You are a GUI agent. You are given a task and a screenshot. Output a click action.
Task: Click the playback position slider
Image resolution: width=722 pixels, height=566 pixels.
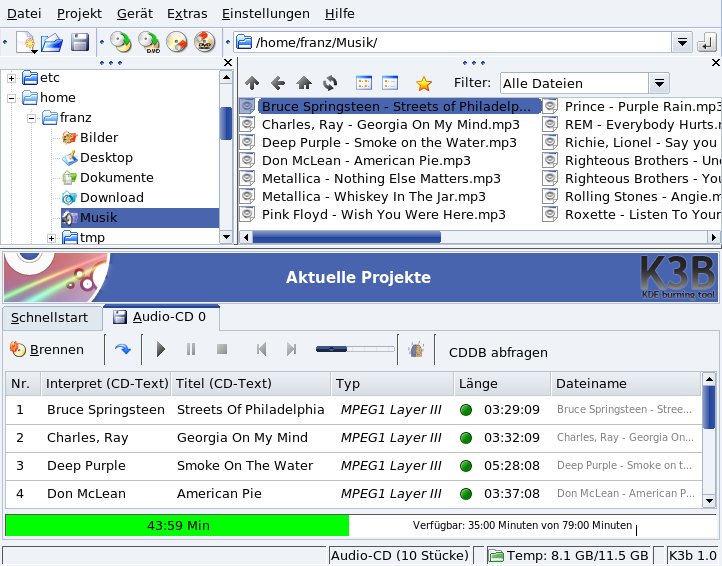(355, 350)
